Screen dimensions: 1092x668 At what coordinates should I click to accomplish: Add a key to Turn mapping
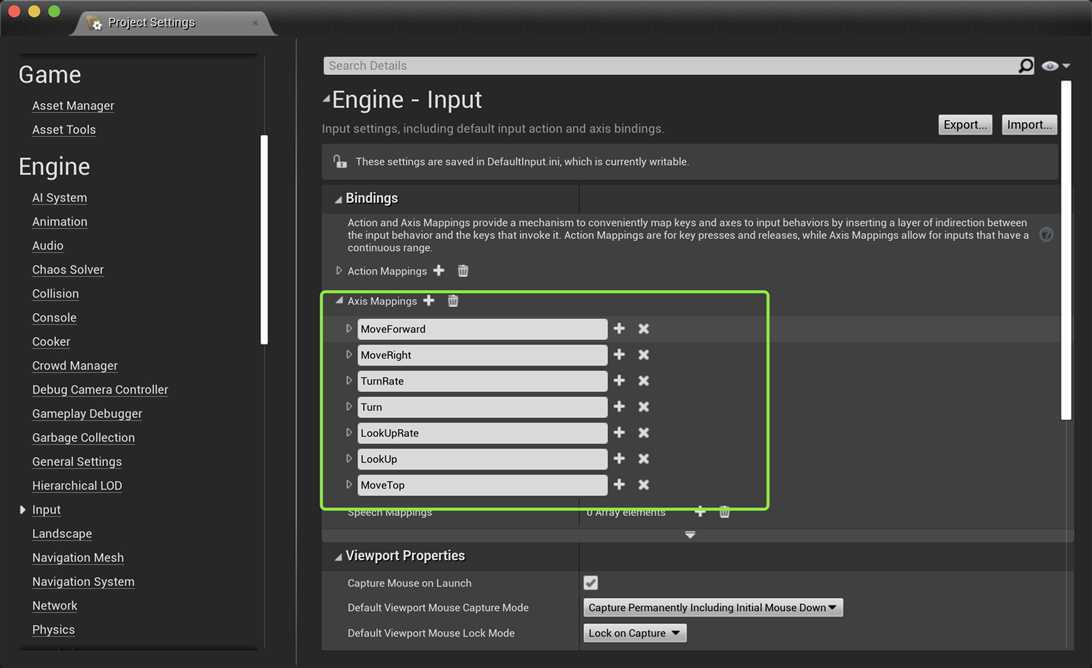click(x=619, y=406)
